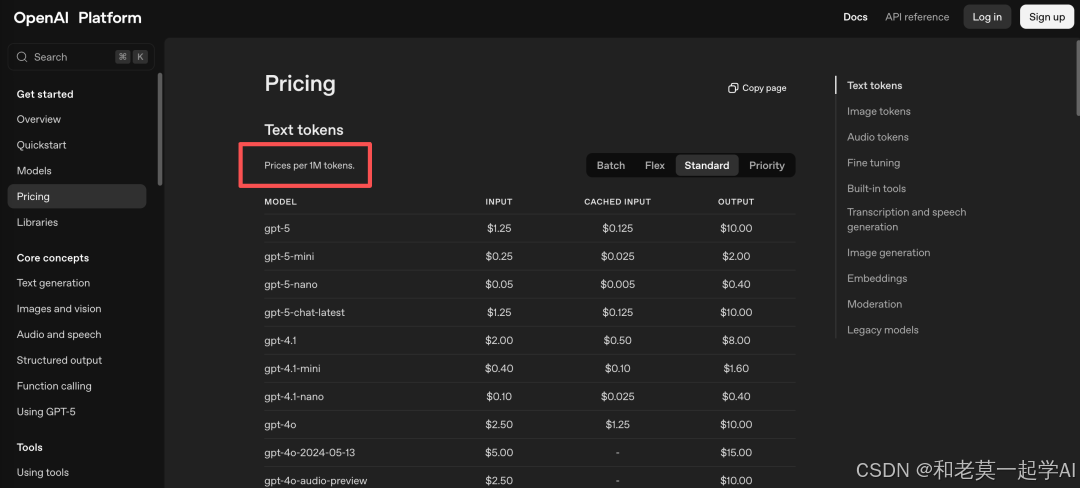The height and width of the screenshot is (488, 1080).
Task: Click the gpt-4.1-nano model name
Action: coord(294,397)
